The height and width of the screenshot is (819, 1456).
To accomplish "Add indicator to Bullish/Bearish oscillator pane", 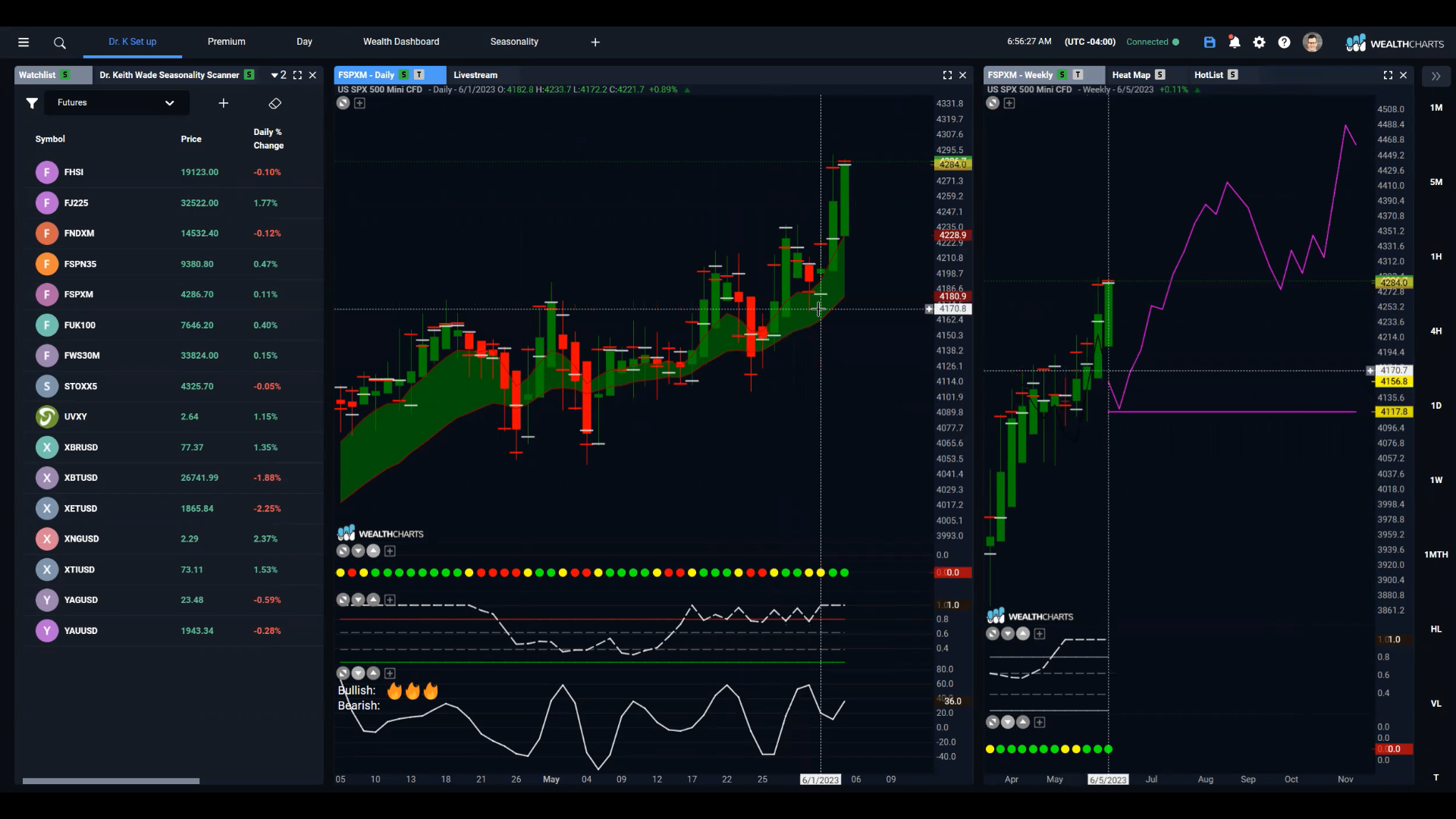I will coord(390,673).
